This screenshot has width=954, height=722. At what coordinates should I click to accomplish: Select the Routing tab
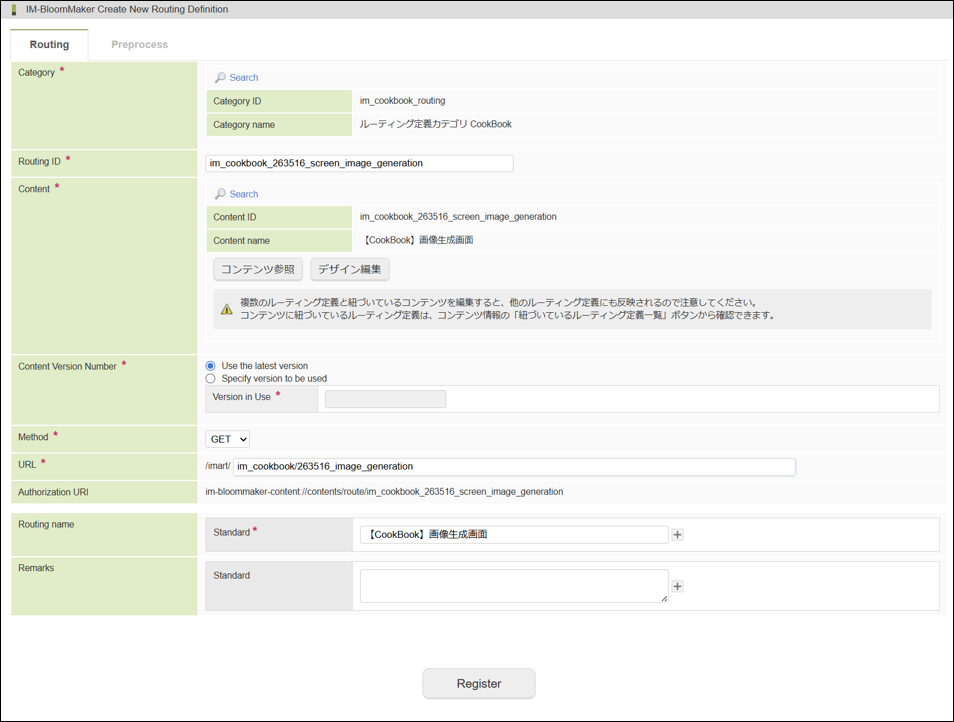(x=49, y=45)
